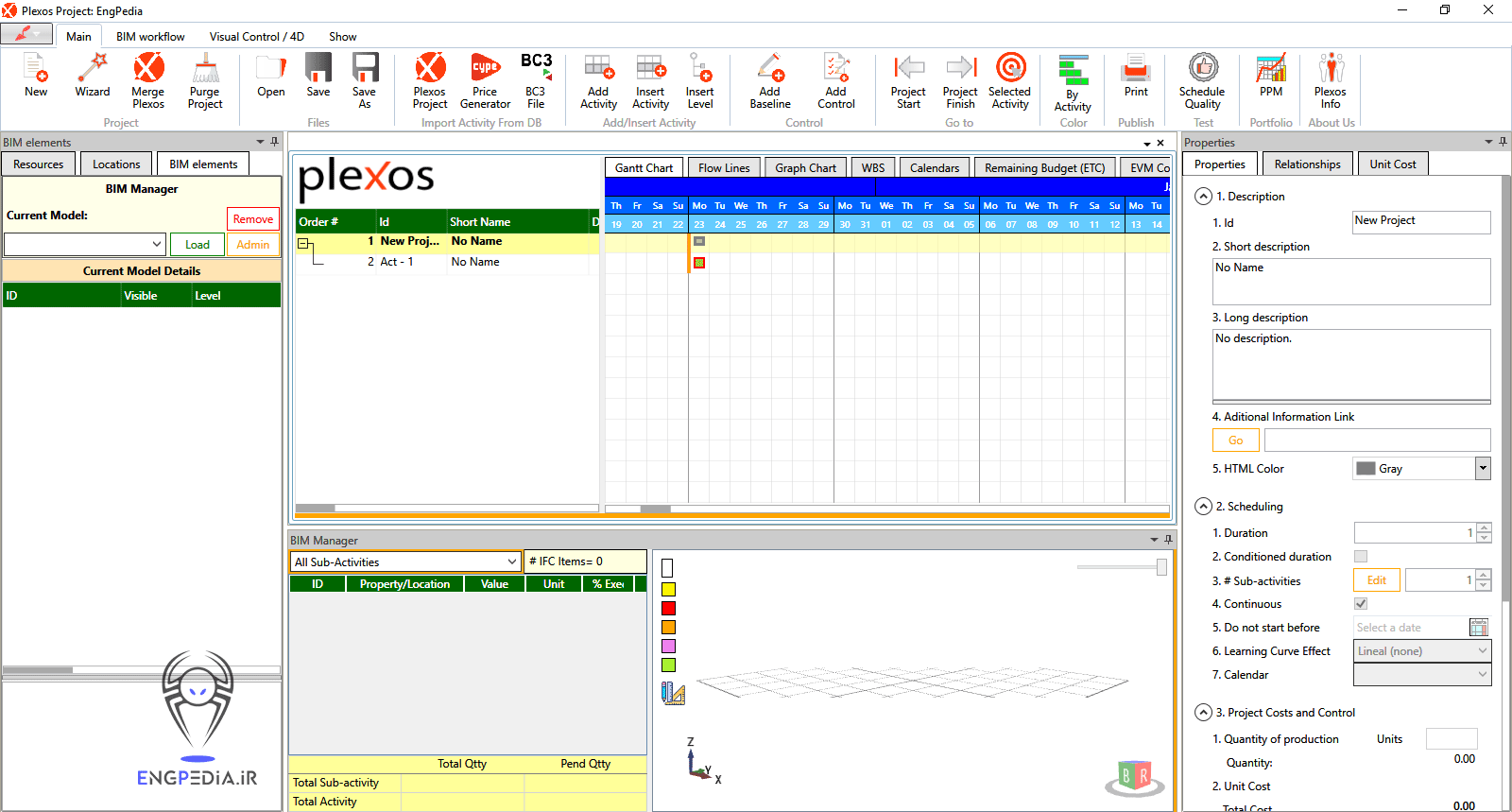This screenshot has width=1512, height=812.
Task: Click the Print icon
Action: pyautogui.click(x=1136, y=76)
